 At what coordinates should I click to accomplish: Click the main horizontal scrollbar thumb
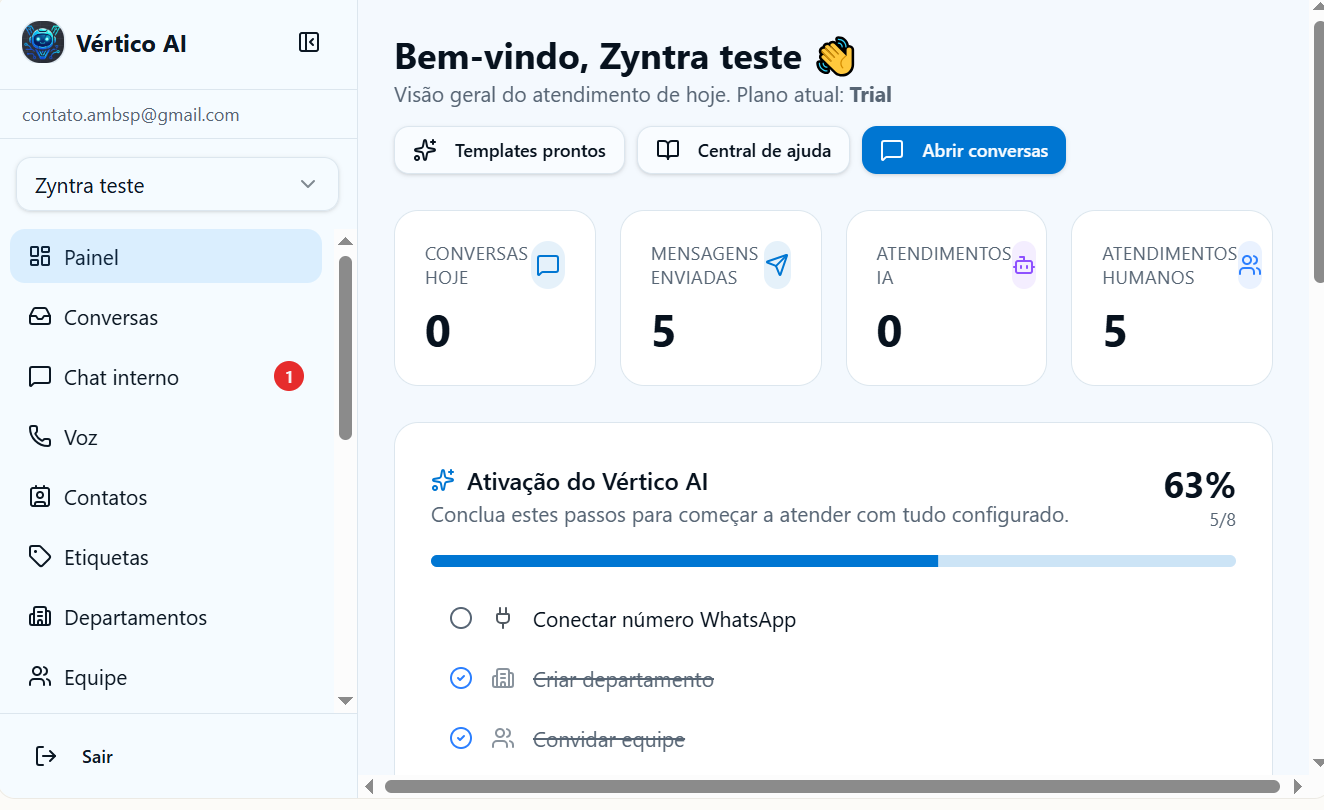click(x=832, y=786)
